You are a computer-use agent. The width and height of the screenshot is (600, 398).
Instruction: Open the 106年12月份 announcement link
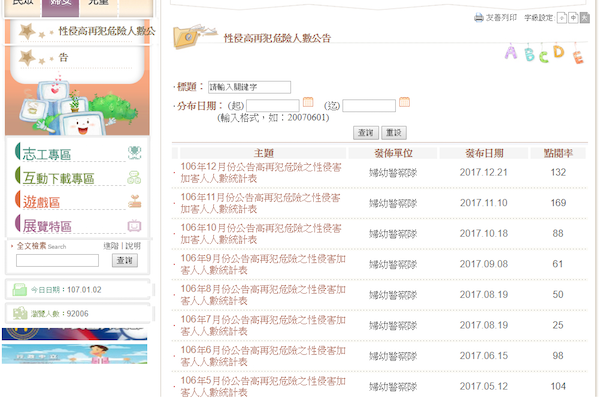tap(261, 173)
